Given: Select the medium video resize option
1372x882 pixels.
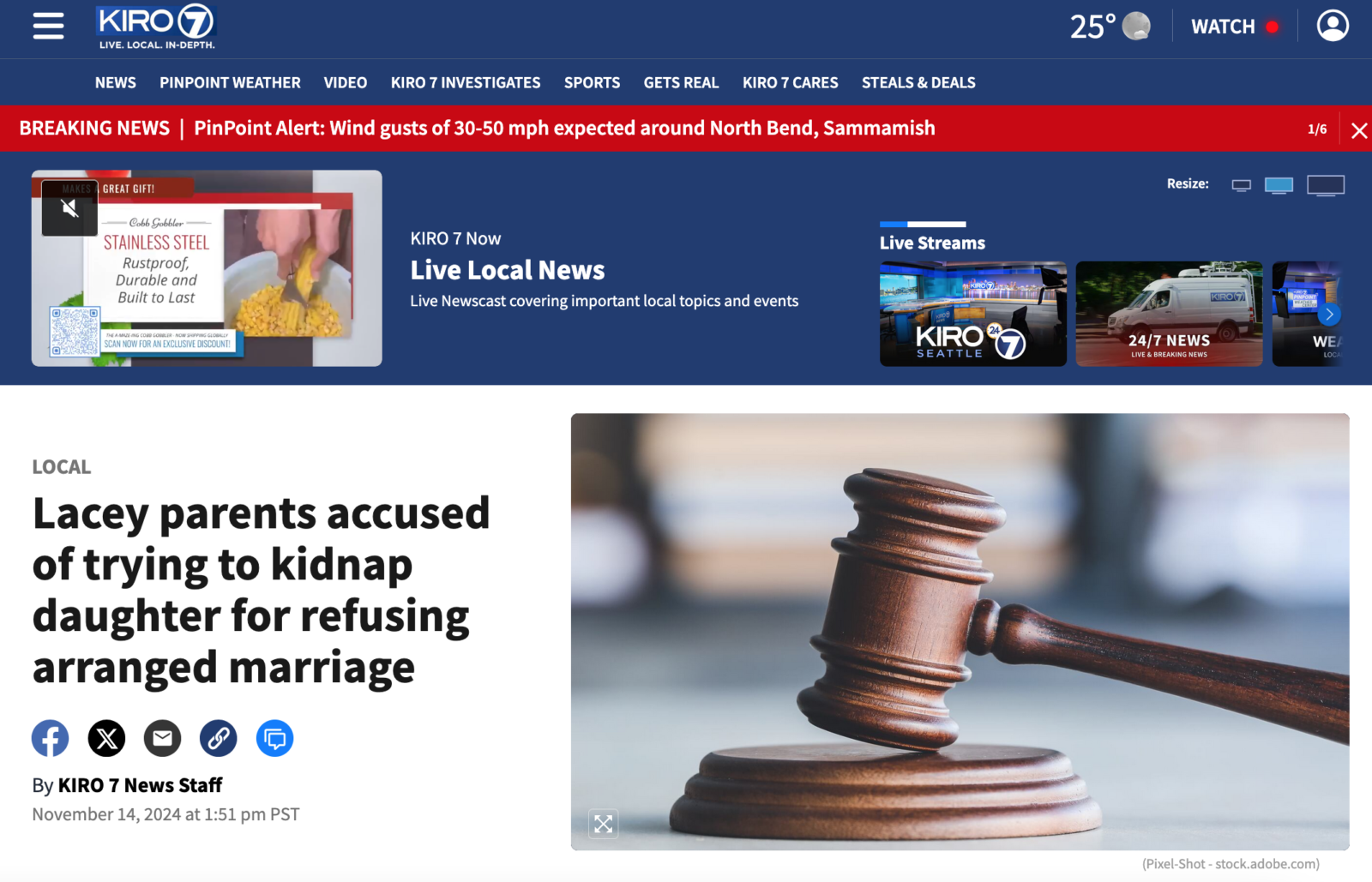Looking at the screenshot, I should tap(1279, 185).
